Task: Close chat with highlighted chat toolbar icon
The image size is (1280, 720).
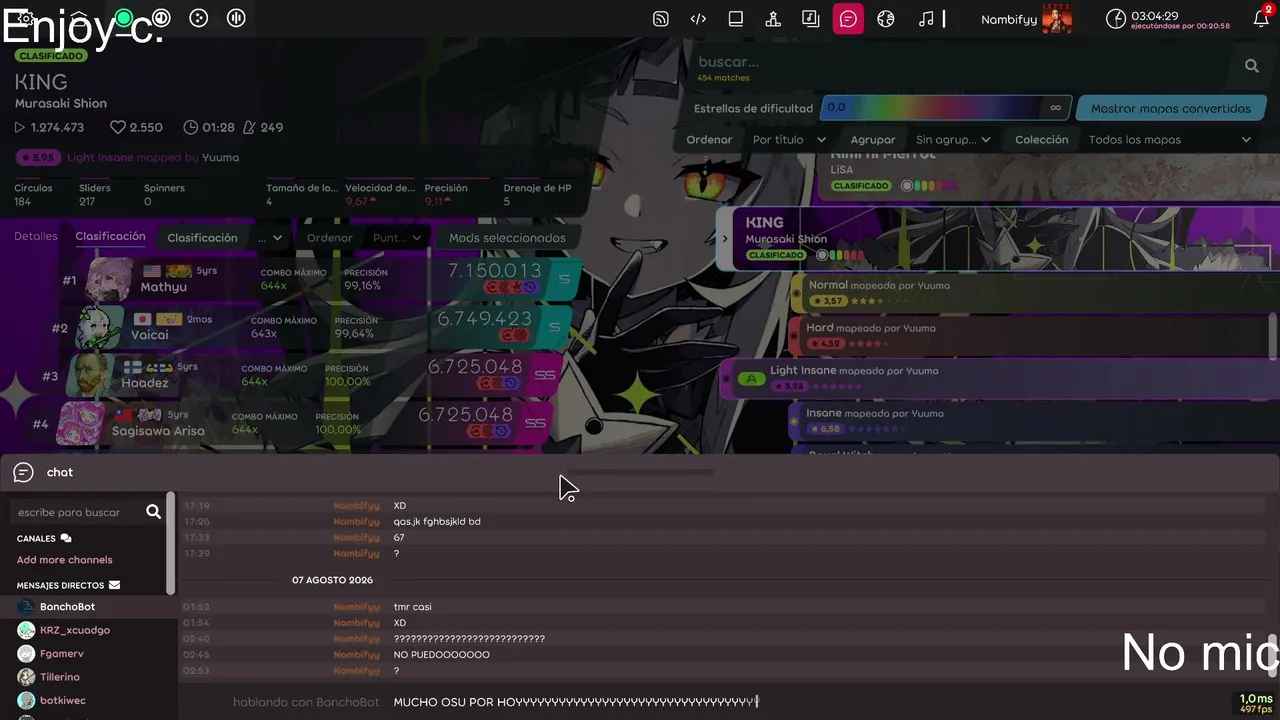Action: [848, 19]
